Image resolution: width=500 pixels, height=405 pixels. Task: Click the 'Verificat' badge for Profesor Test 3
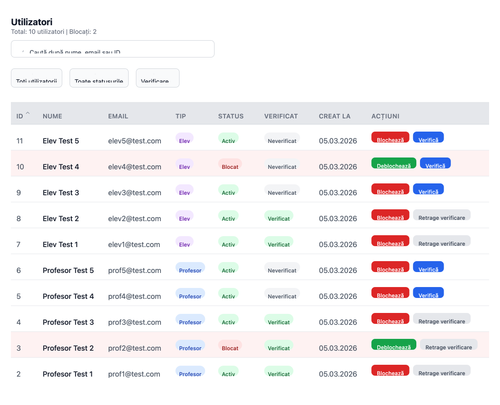pyautogui.click(x=279, y=320)
